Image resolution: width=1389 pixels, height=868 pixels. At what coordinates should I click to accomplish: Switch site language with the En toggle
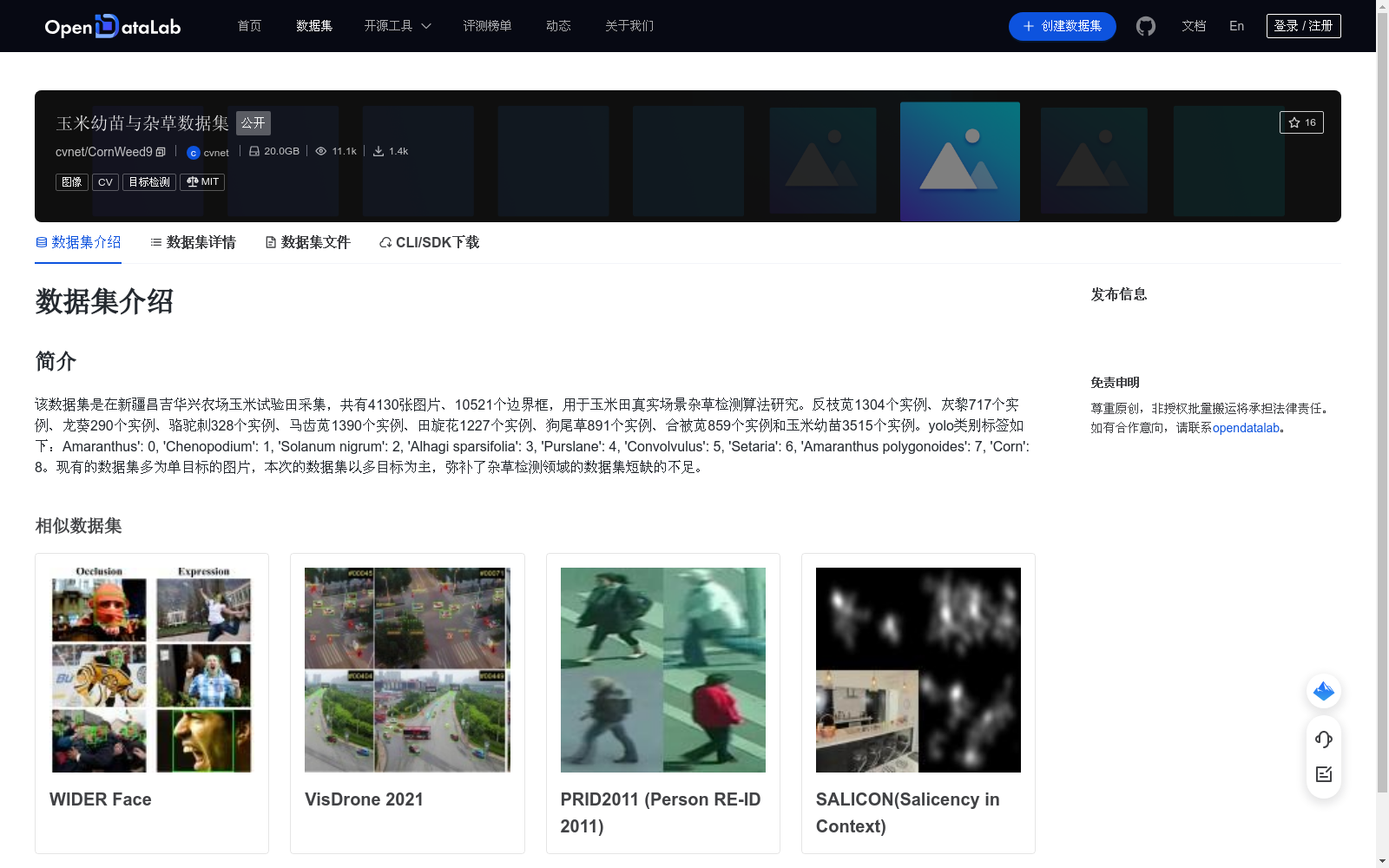tap(1236, 26)
